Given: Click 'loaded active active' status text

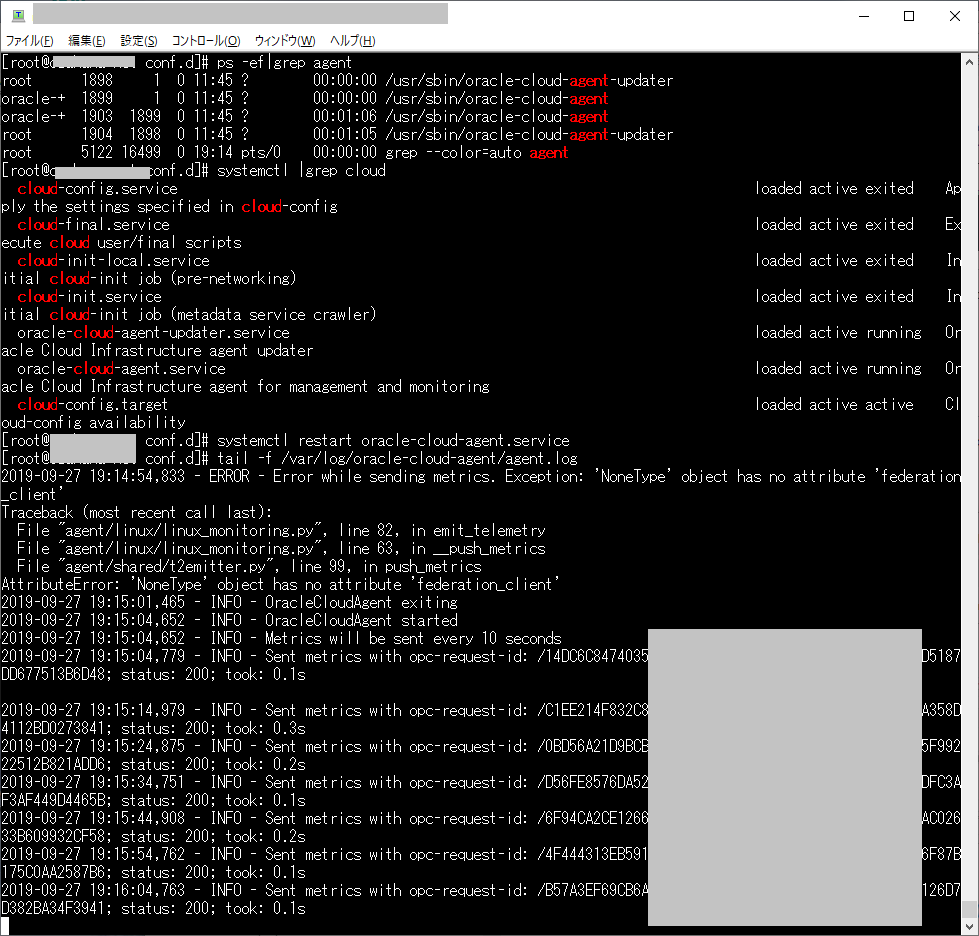Looking at the screenshot, I should coord(834,405).
